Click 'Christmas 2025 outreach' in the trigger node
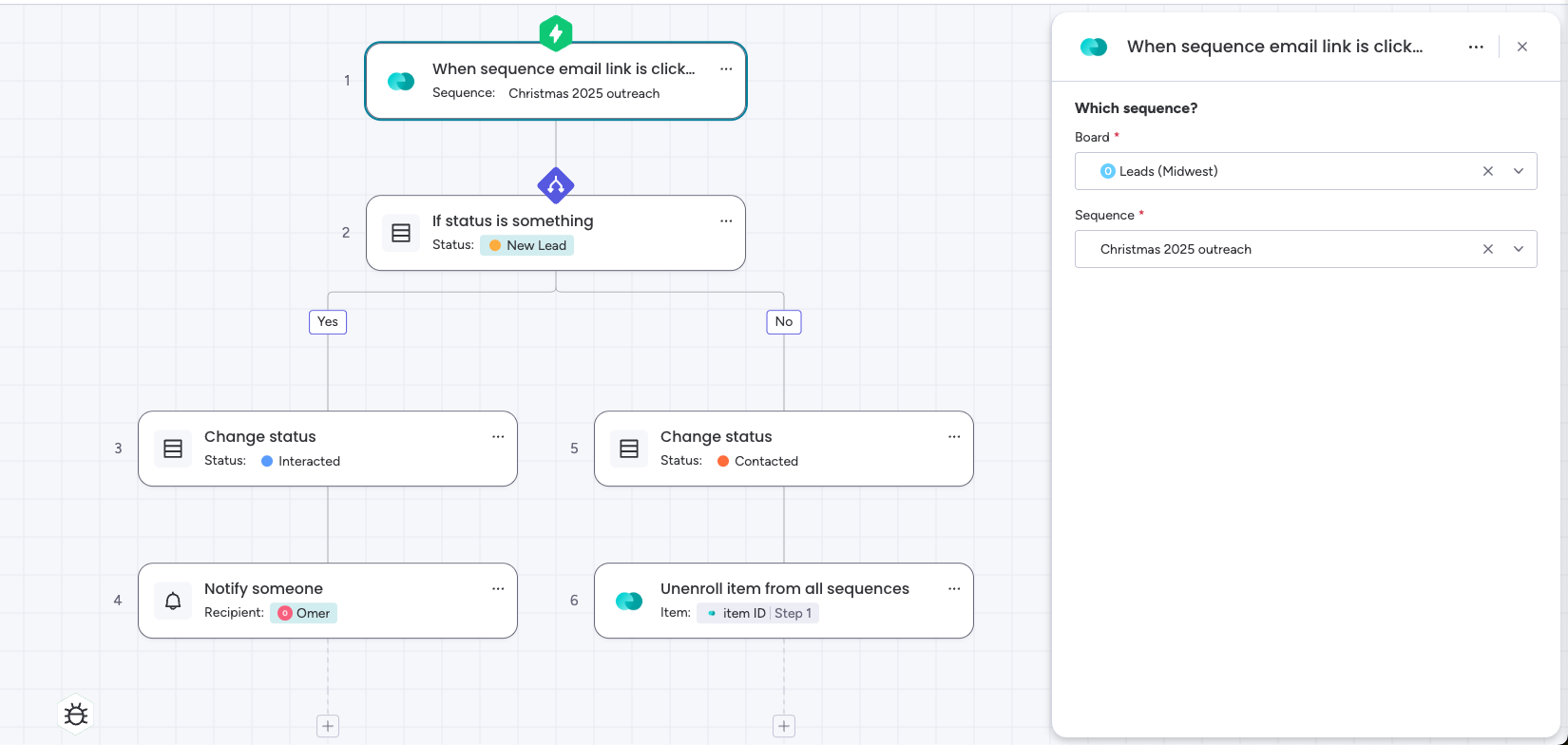 click(583, 93)
